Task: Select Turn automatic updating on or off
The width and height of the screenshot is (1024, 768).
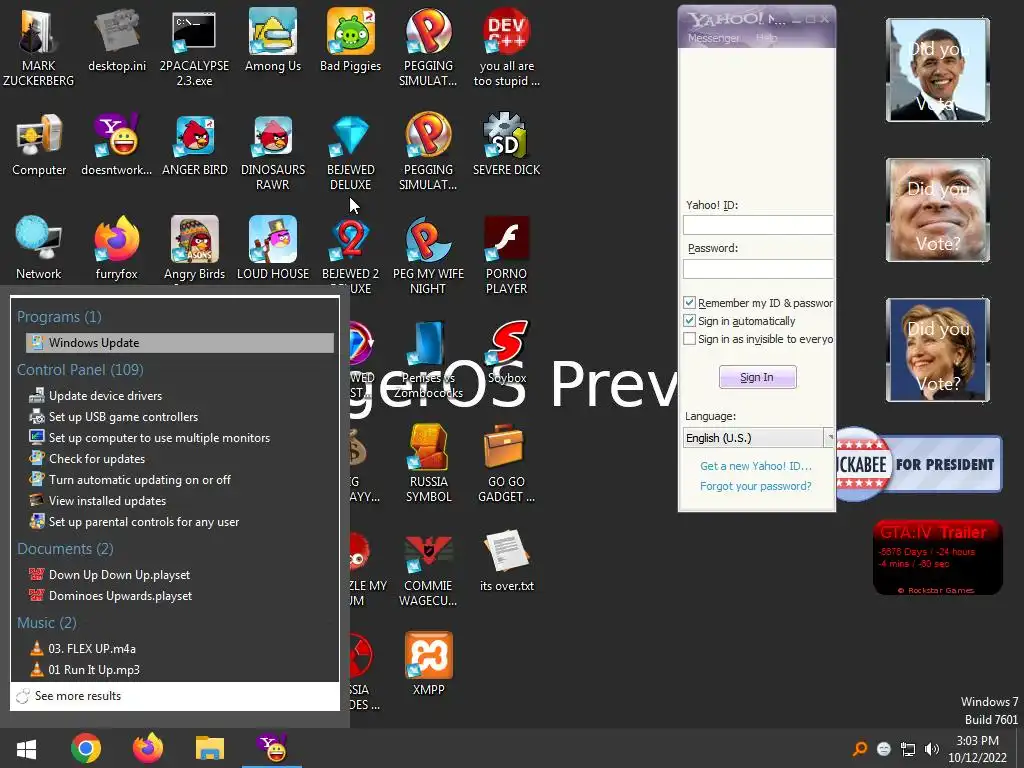Action: [x=140, y=479]
